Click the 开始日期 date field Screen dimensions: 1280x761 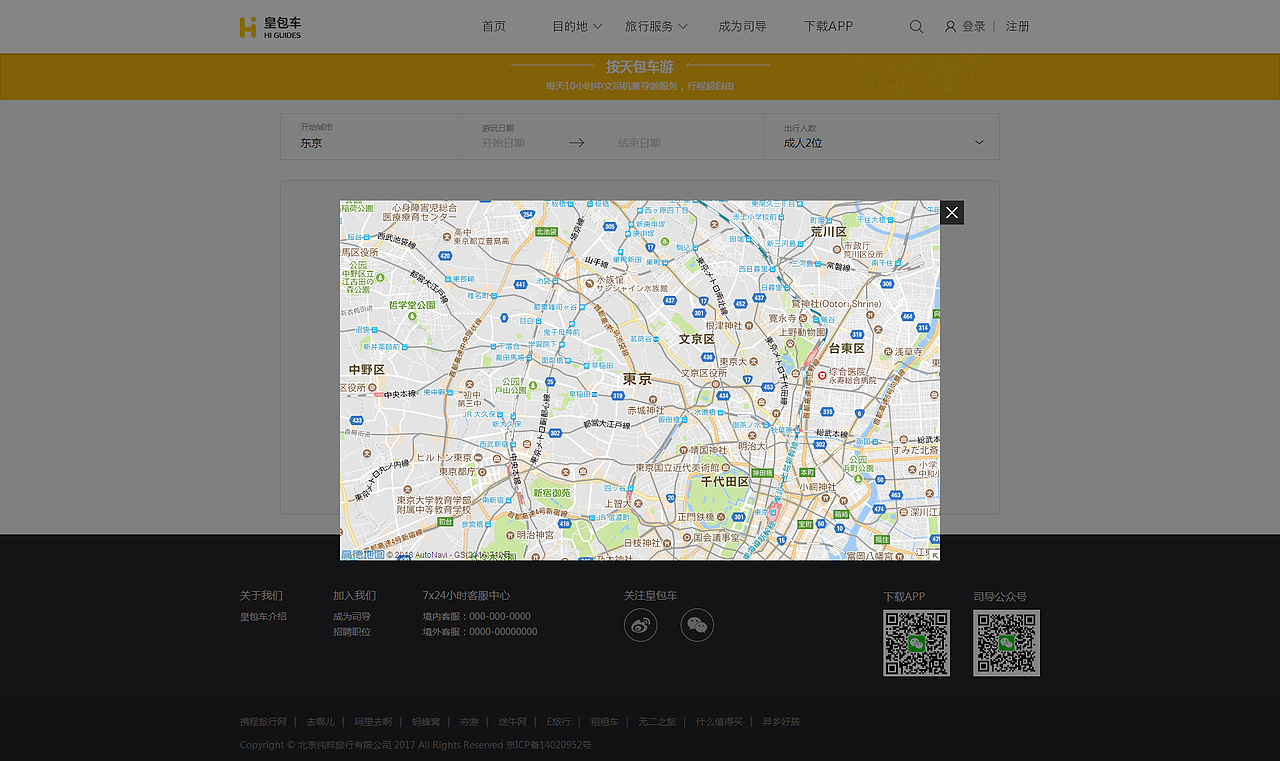pos(503,143)
